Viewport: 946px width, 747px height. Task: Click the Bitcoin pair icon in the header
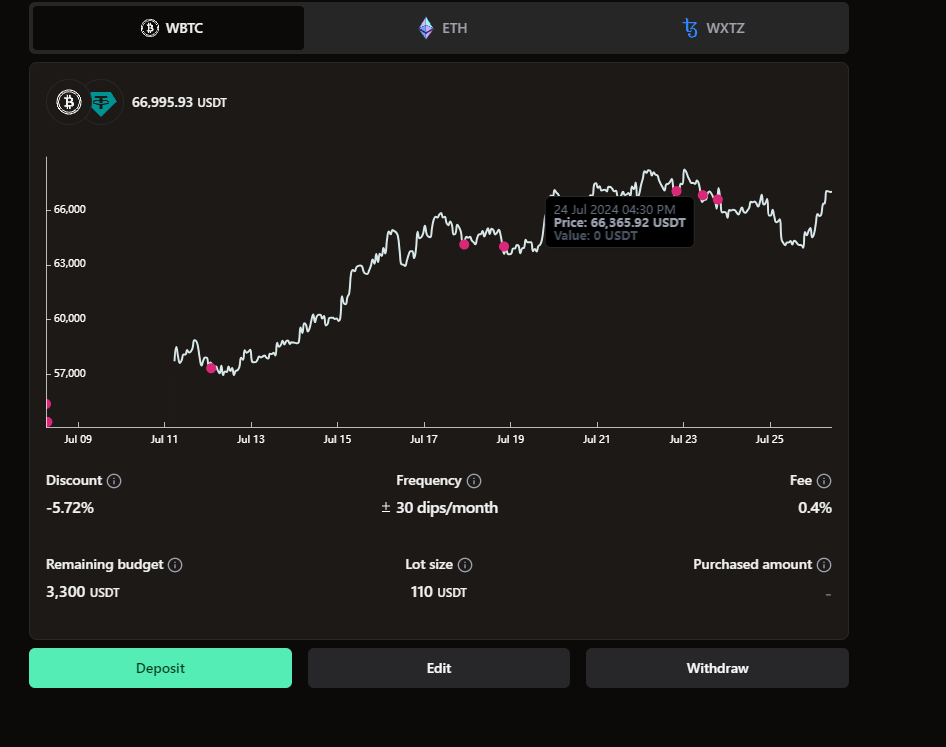click(69, 102)
